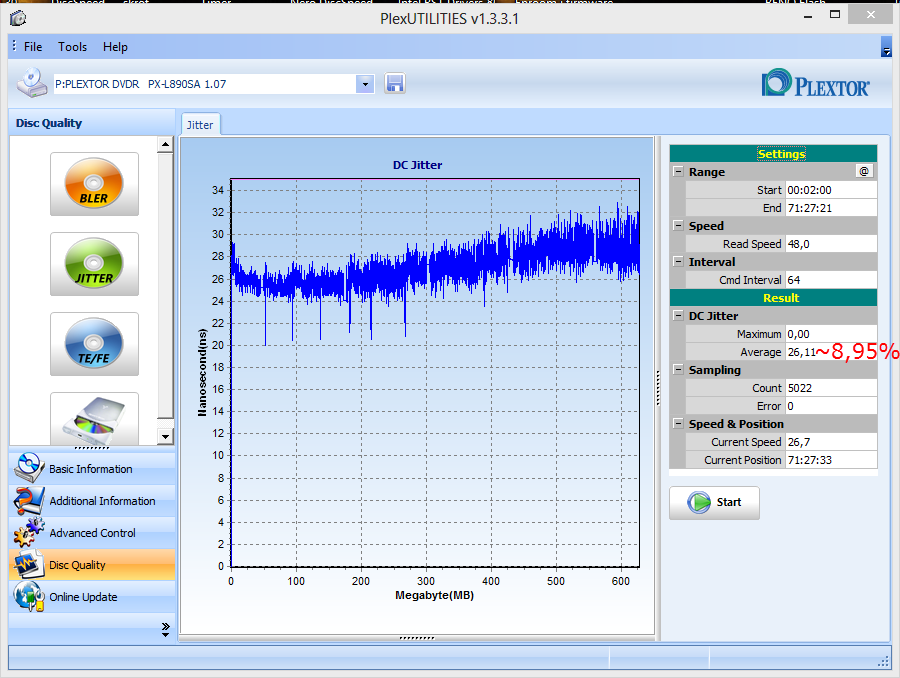The image size is (900, 678).
Task: Click the Result header
Action: click(773, 297)
